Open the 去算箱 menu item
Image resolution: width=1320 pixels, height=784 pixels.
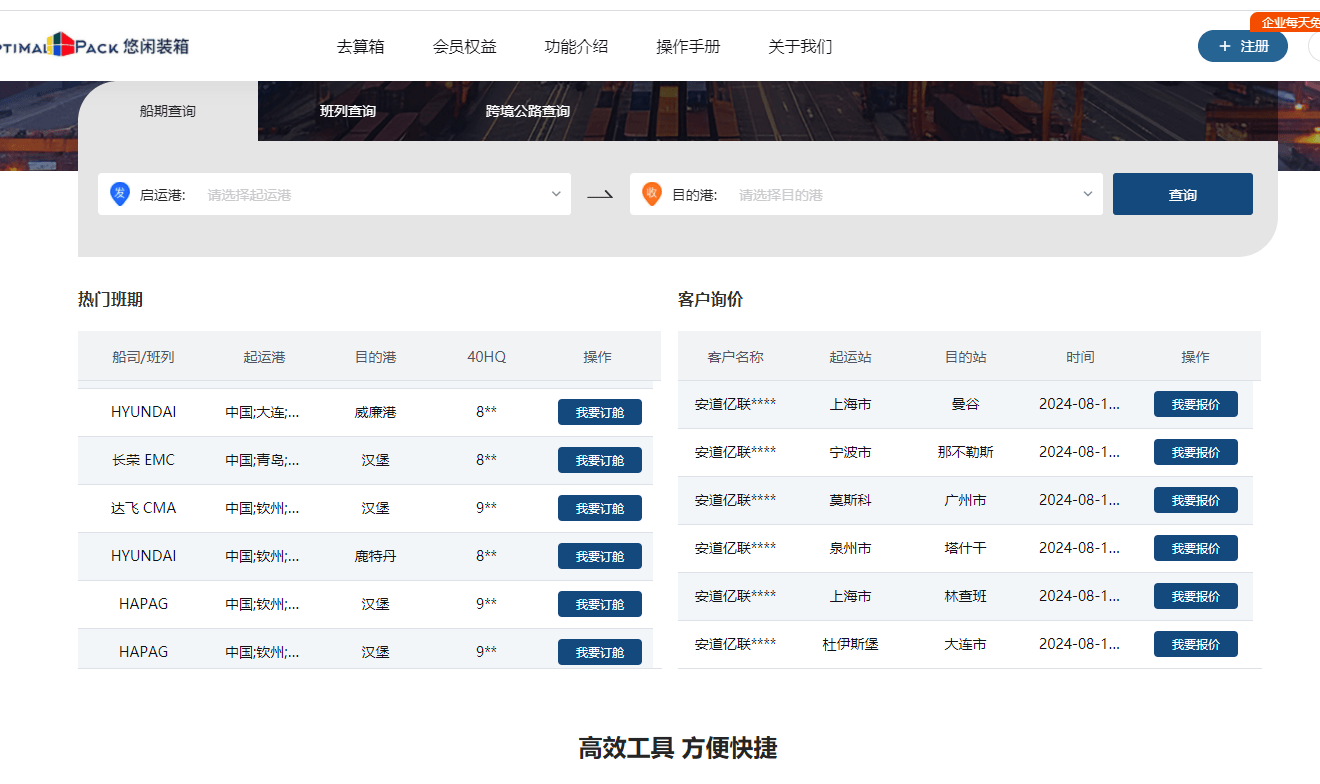360,46
